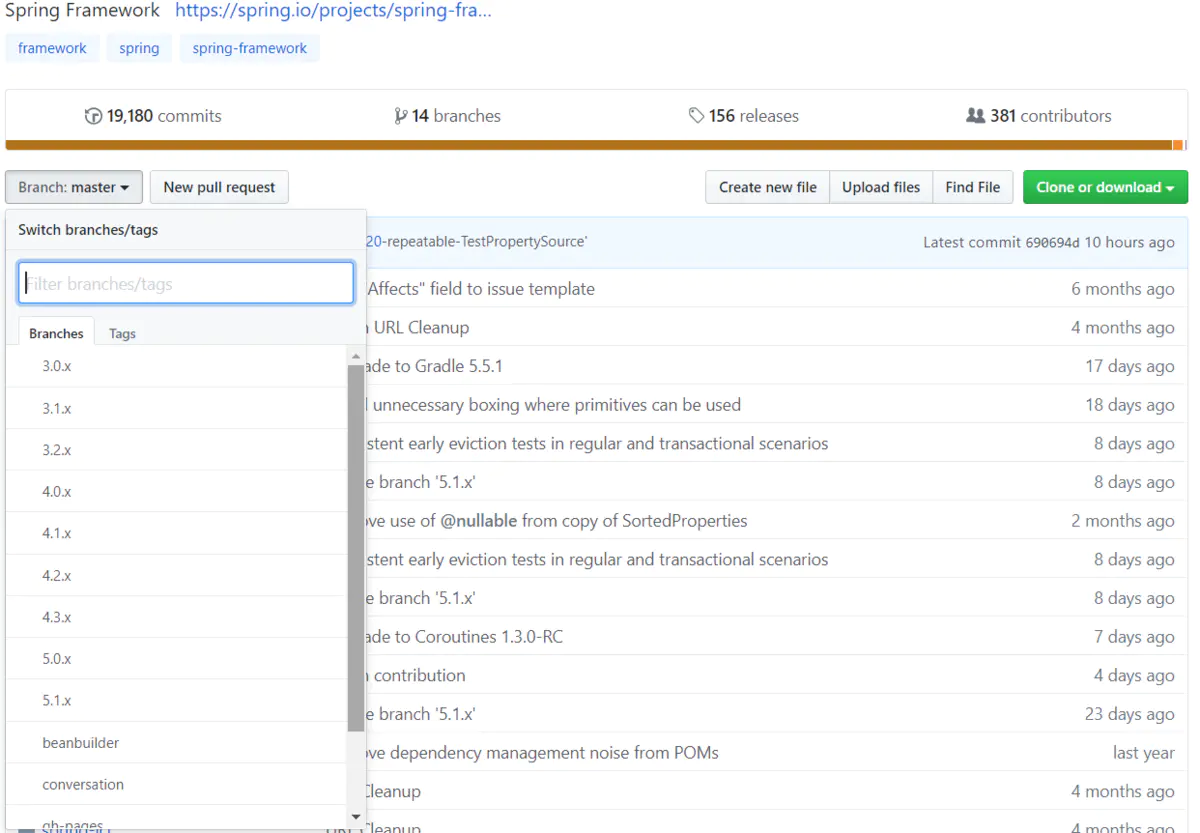The image size is (1200, 833).
Task: Open the Coroutines 1.3.0-RC commit message
Action: click(x=465, y=637)
